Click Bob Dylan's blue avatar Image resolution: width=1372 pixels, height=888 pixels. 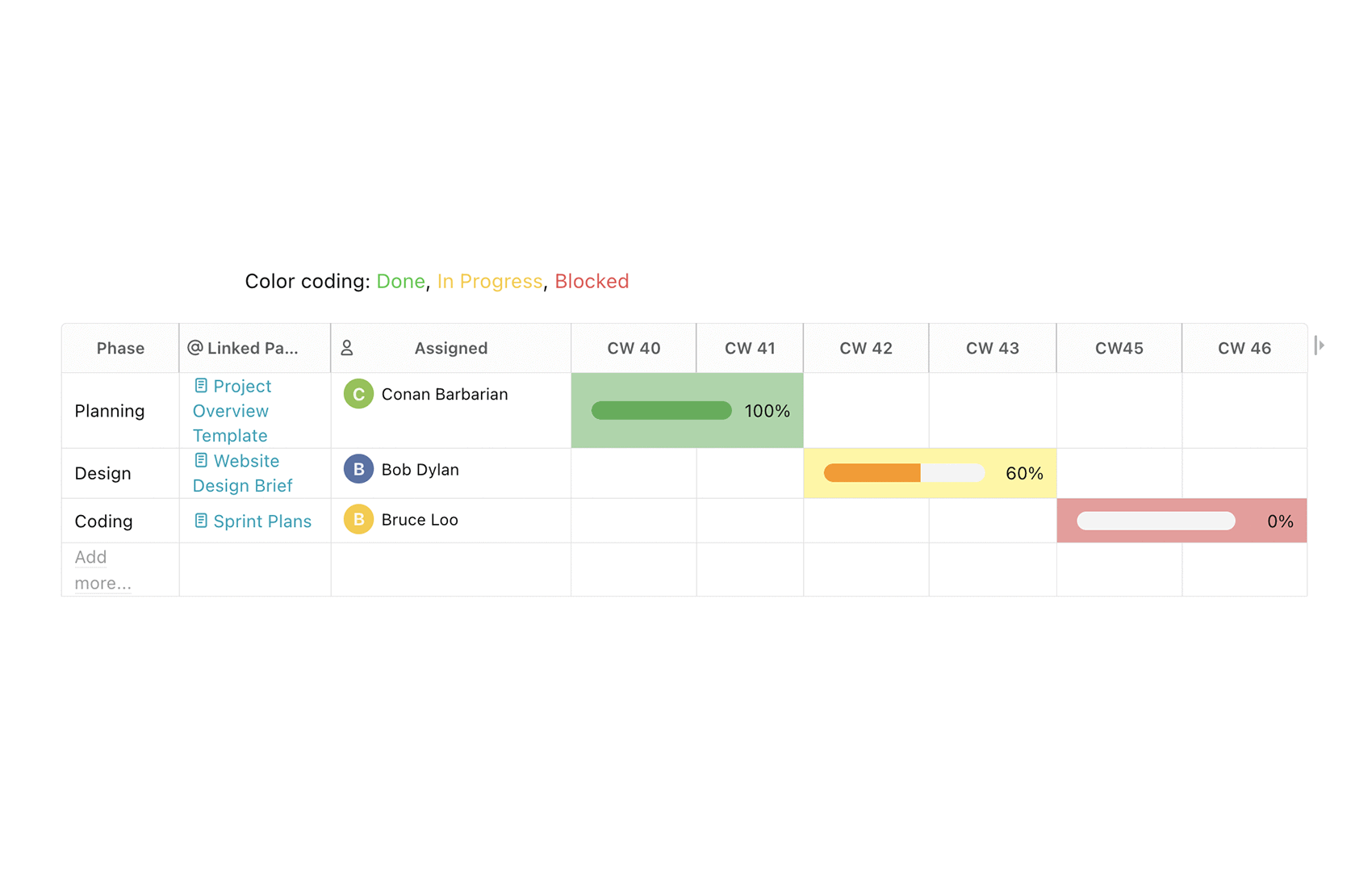click(358, 468)
